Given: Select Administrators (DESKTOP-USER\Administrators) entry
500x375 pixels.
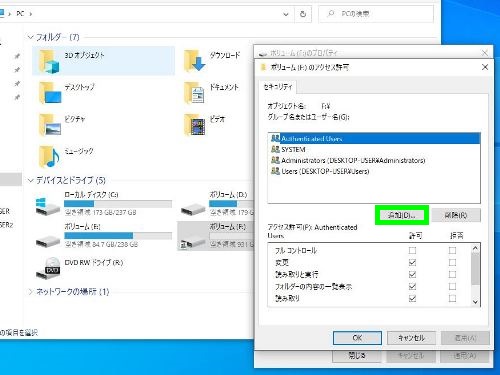Looking at the screenshot, I should 374,160.
